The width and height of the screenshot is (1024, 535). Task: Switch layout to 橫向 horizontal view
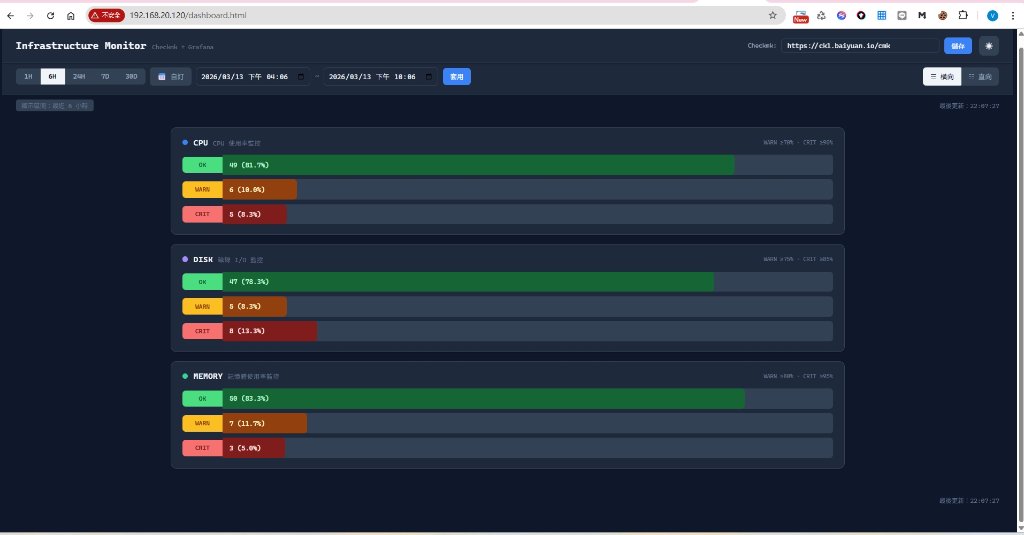[942, 76]
